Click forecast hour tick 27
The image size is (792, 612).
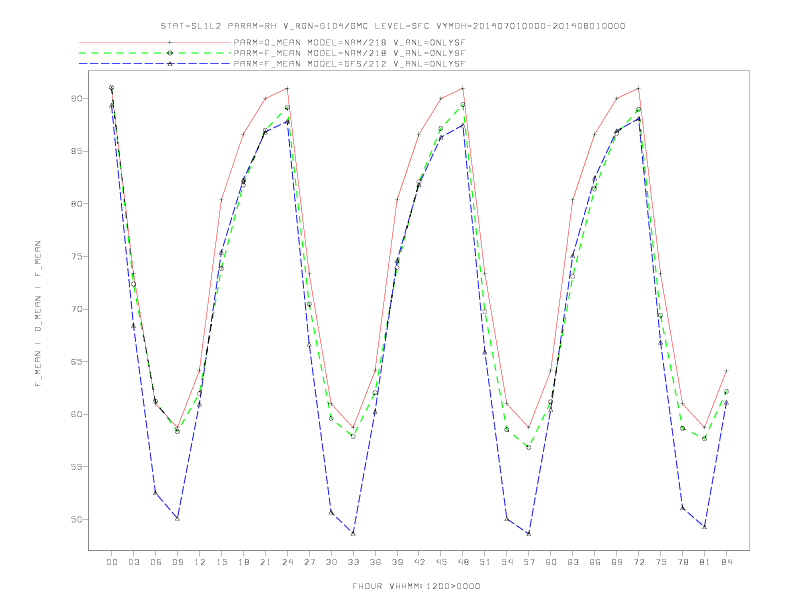[309, 562]
